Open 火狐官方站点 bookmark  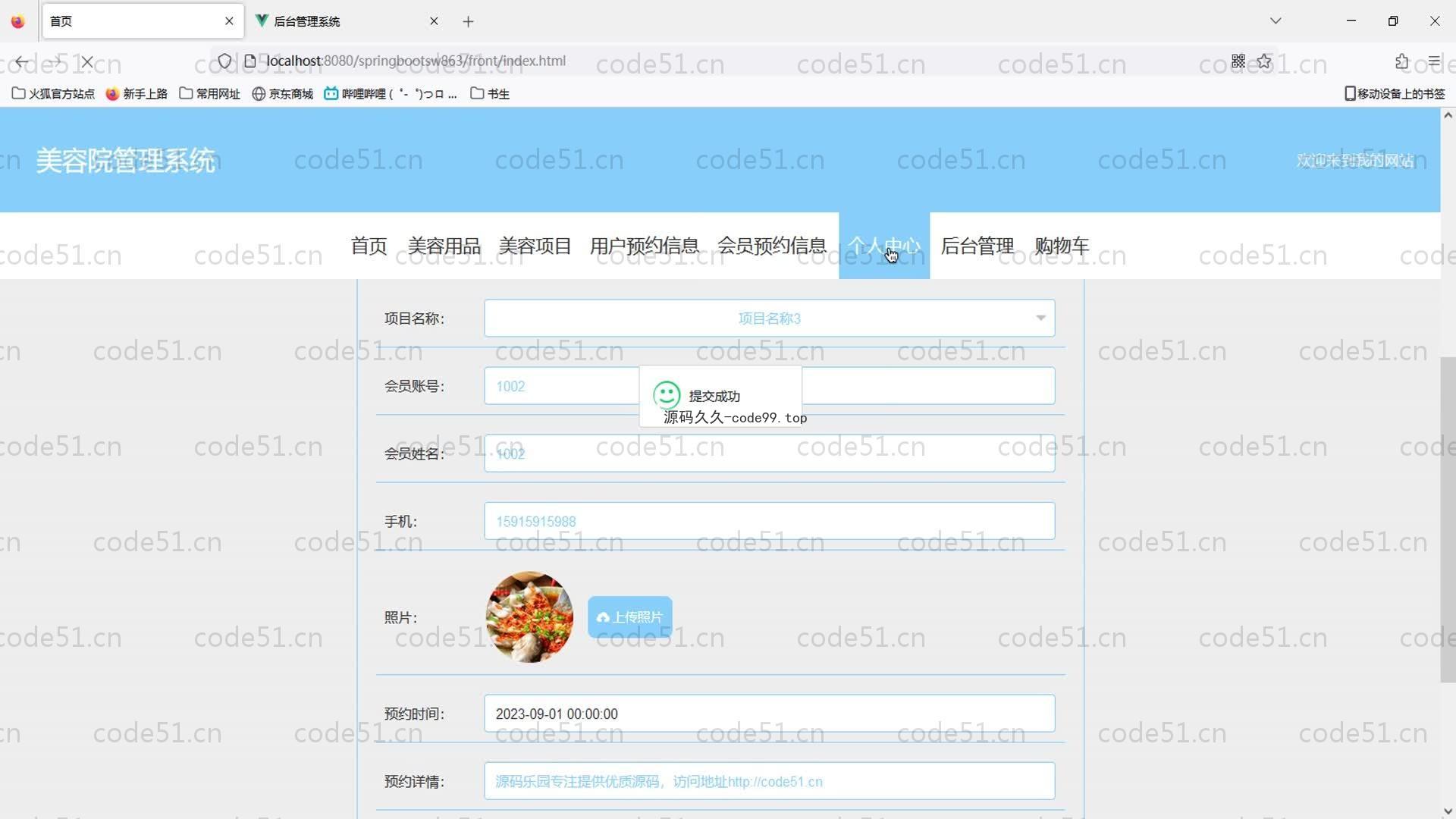point(53,93)
